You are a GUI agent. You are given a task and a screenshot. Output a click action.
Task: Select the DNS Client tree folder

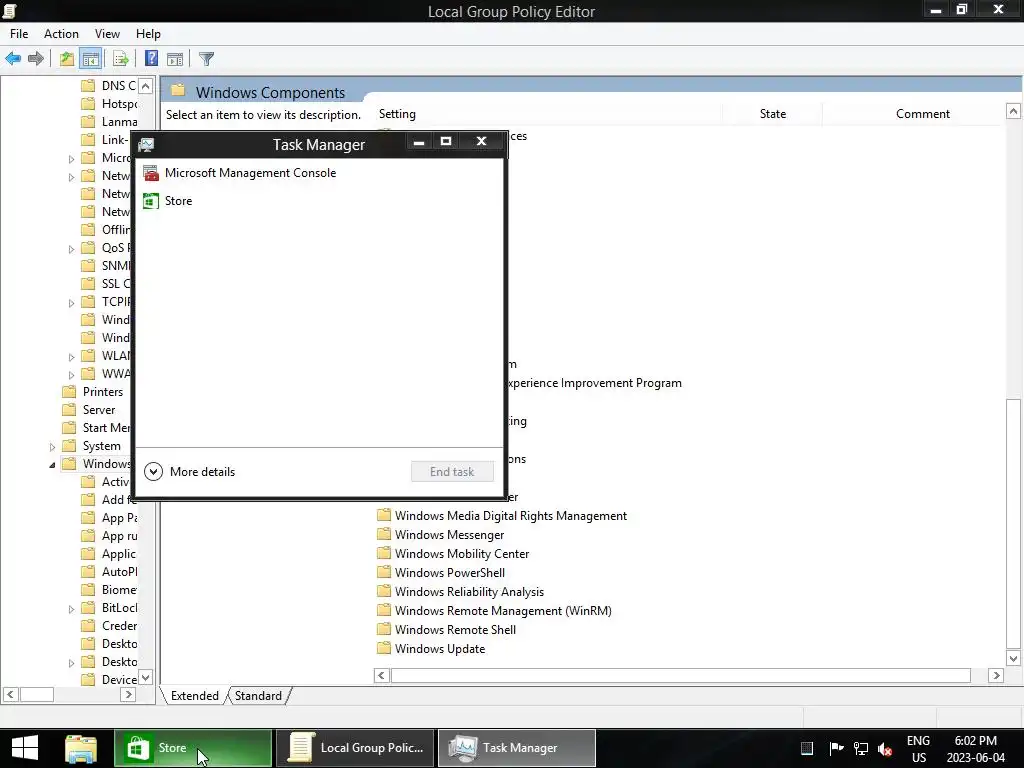pyautogui.click(x=118, y=86)
